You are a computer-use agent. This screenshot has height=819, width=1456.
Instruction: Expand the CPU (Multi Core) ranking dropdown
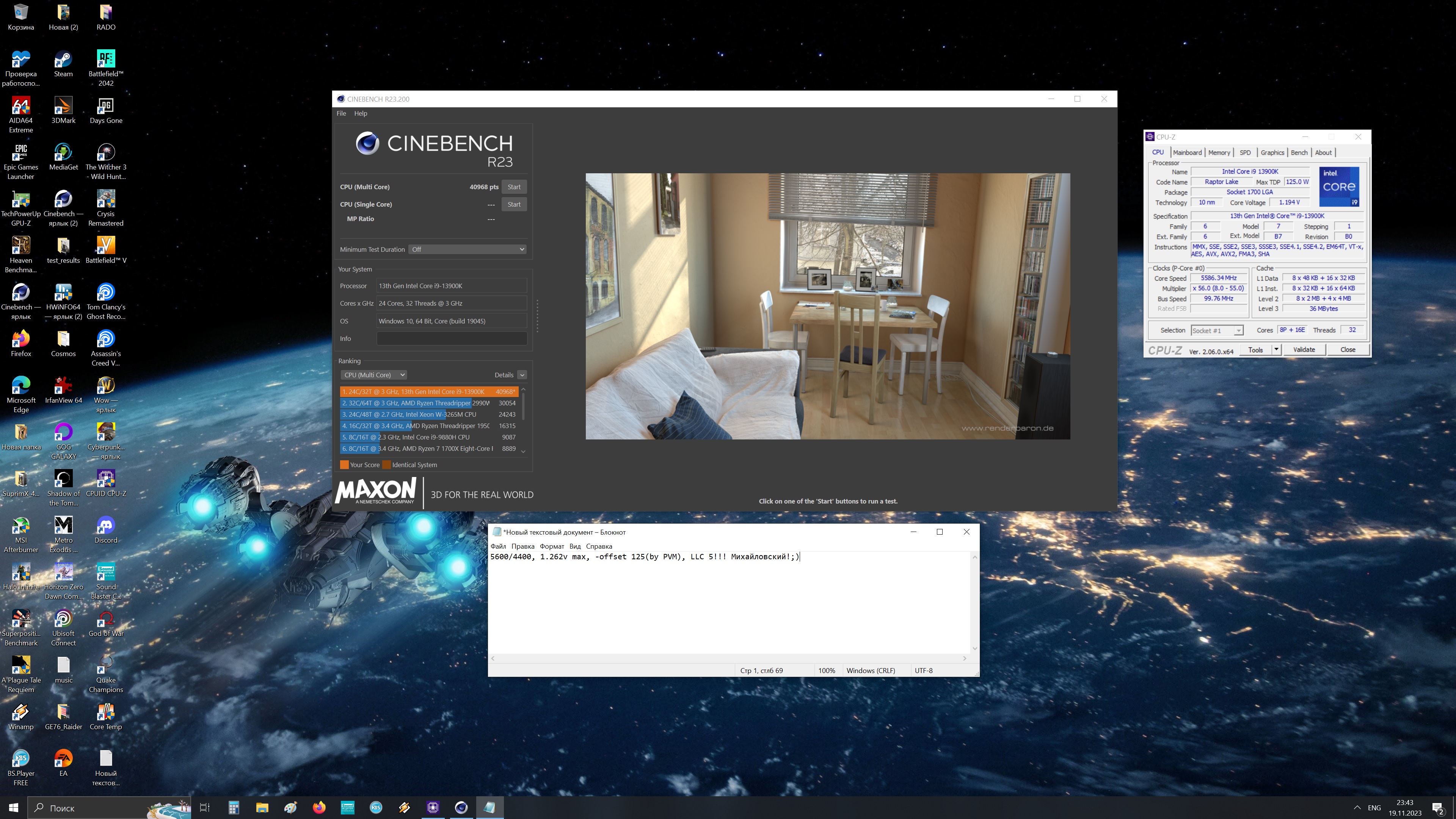point(374,375)
